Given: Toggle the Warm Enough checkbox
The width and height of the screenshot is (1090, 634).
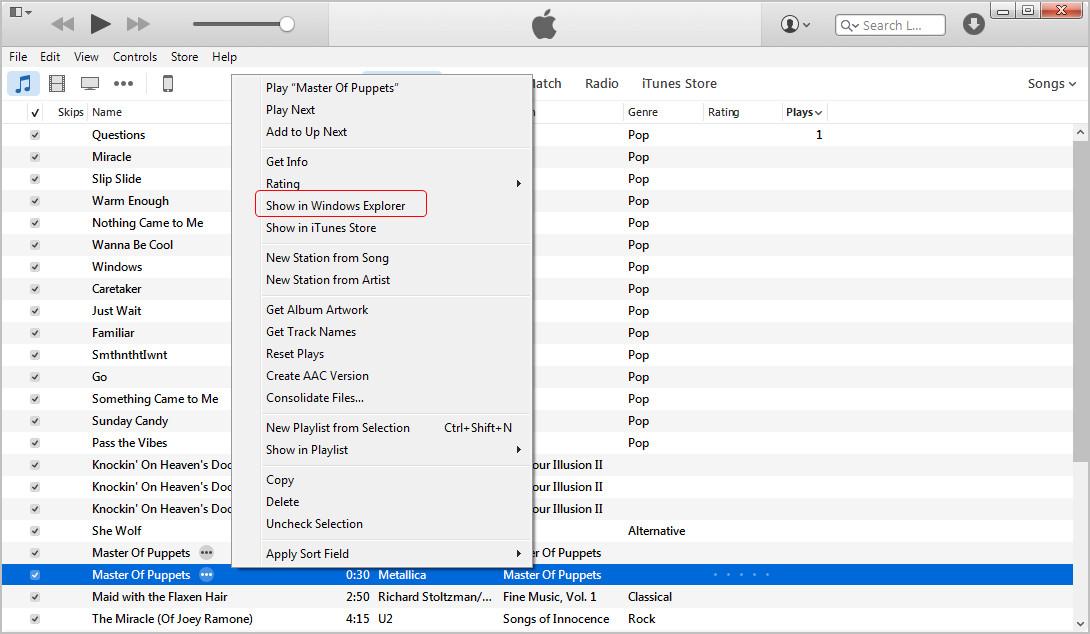Looking at the screenshot, I should click(35, 201).
